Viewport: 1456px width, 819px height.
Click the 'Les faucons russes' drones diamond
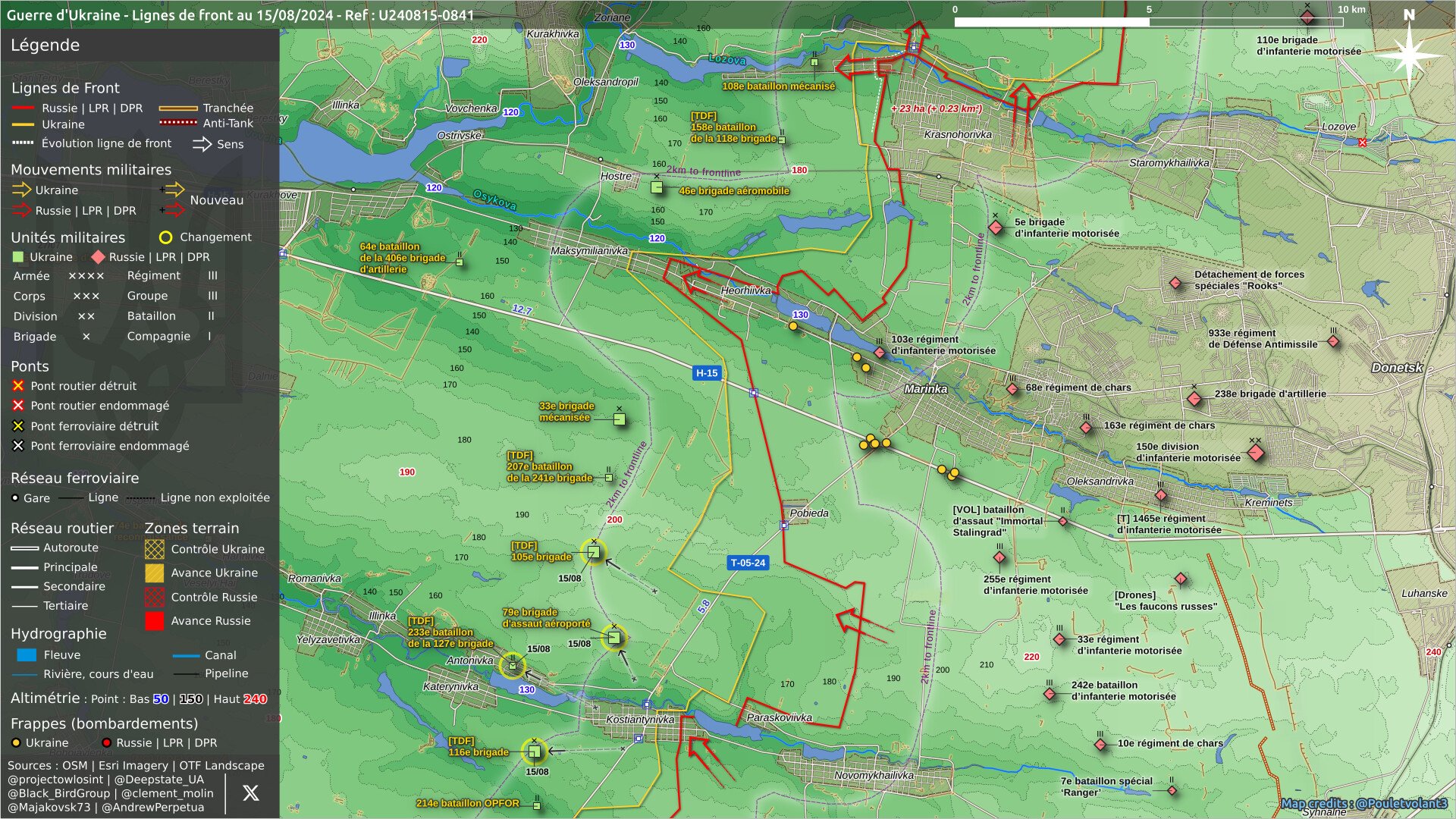pos(1181,579)
